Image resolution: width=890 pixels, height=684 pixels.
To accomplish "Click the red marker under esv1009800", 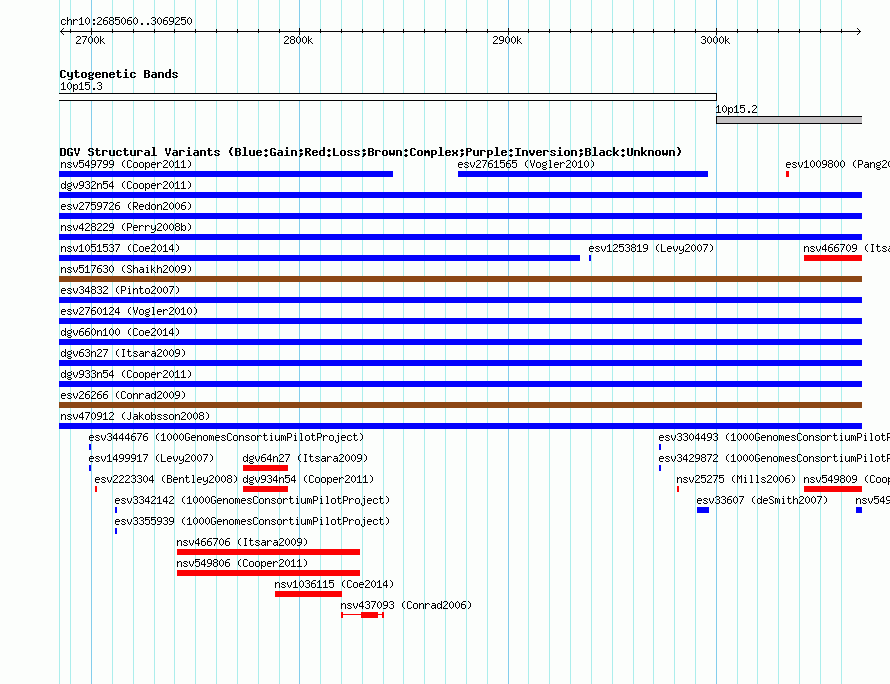I will coord(787,174).
